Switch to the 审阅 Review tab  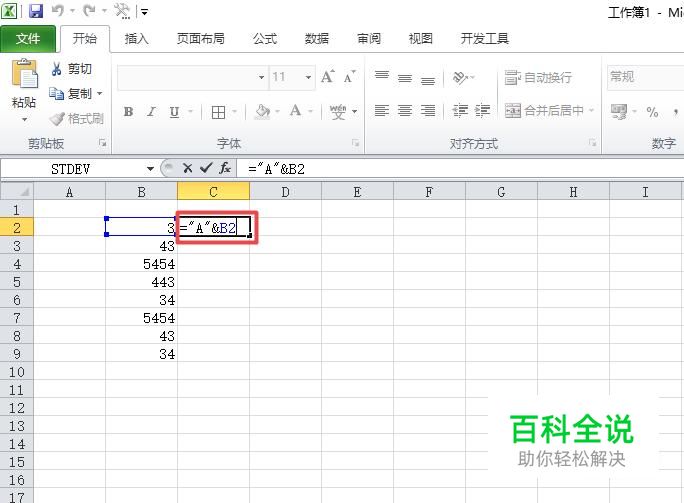[369, 39]
